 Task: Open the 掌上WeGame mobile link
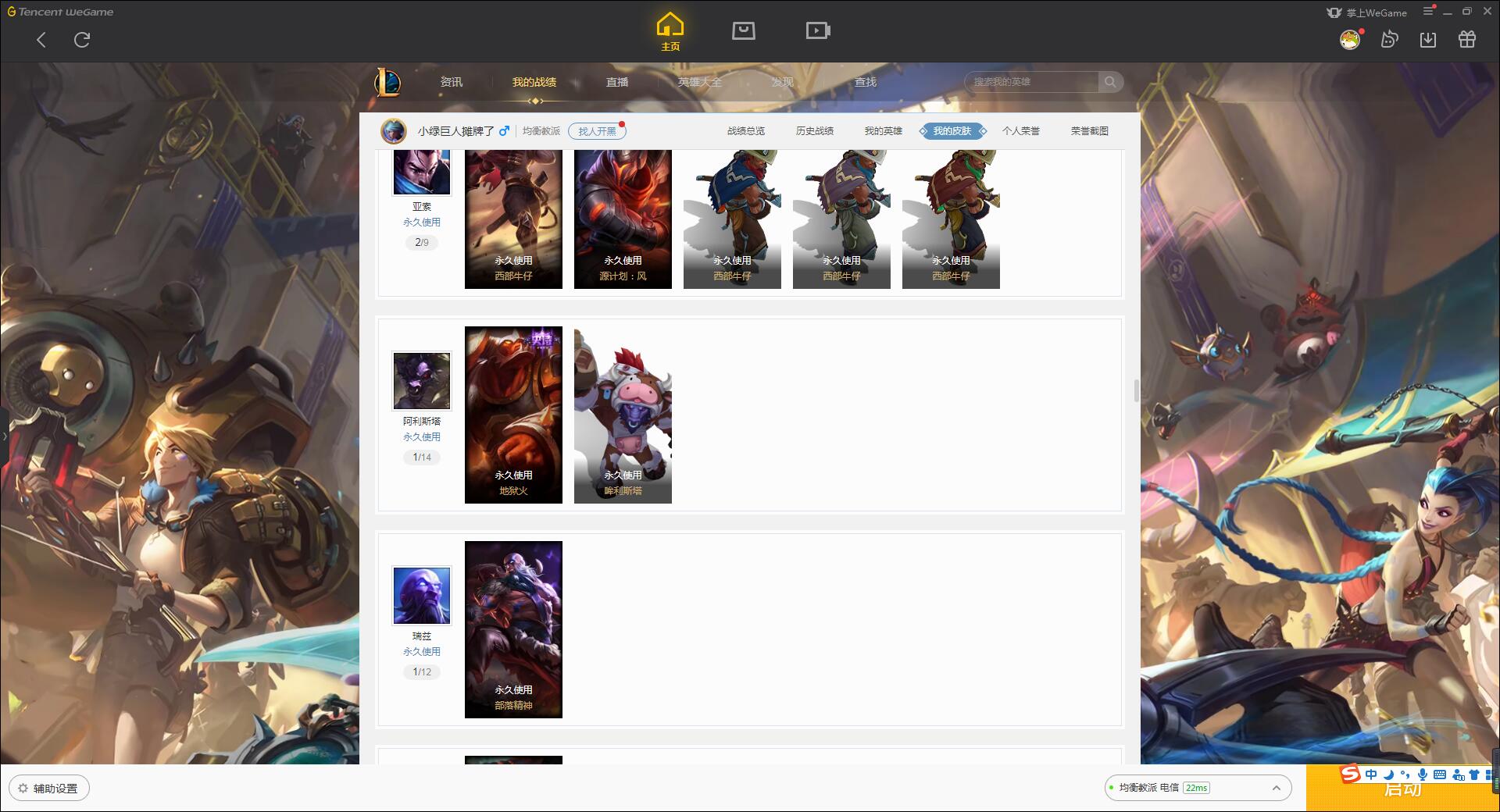point(1367,12)
